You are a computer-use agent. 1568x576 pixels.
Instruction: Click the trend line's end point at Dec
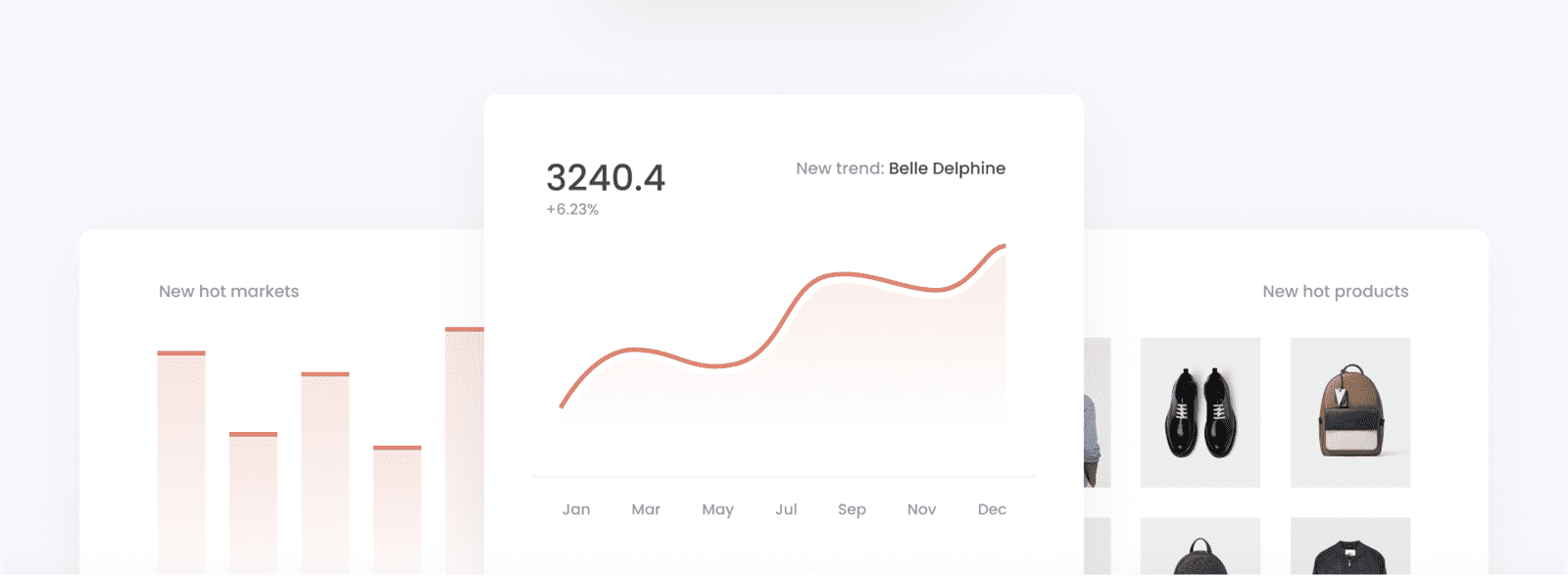(x=1004, y=246)
